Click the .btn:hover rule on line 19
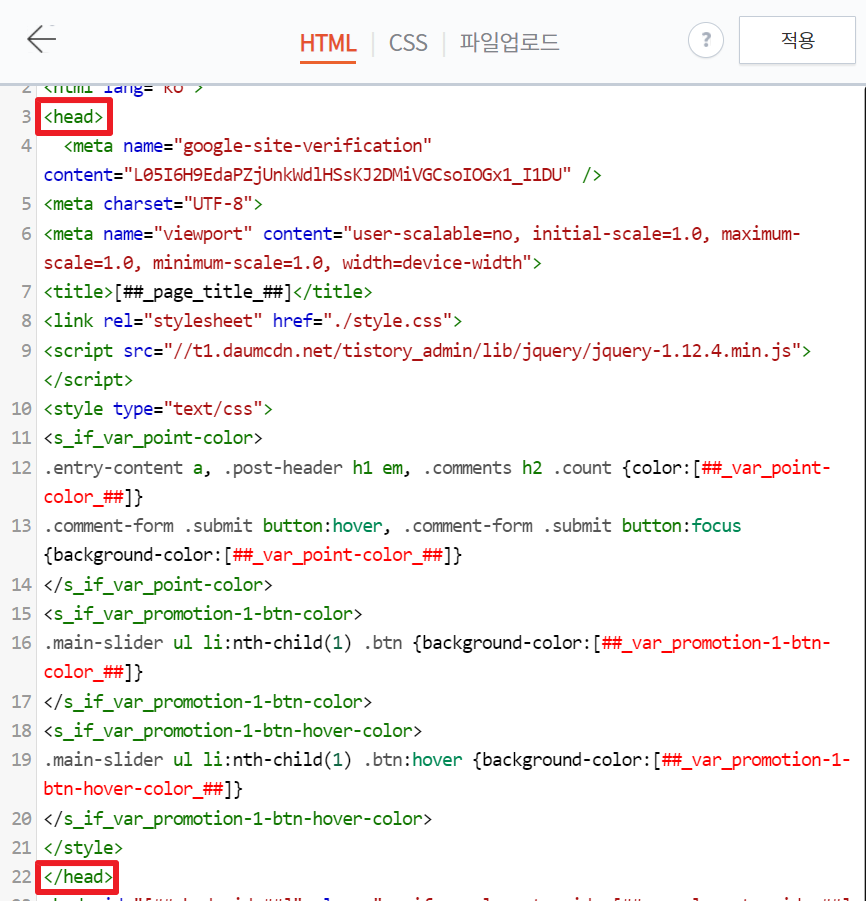 tap(447, 775)
